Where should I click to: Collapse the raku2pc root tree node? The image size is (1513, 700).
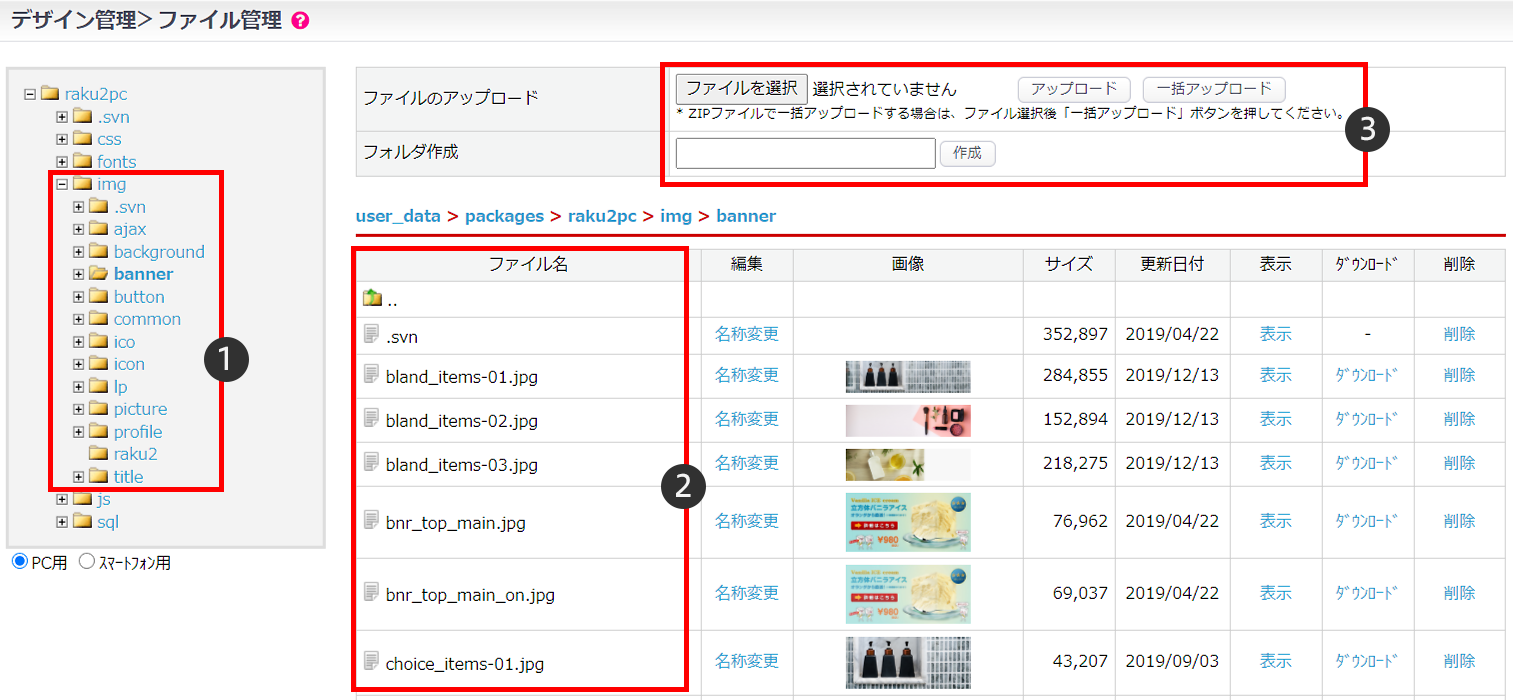pyautogui.click(x=30, y=95)
